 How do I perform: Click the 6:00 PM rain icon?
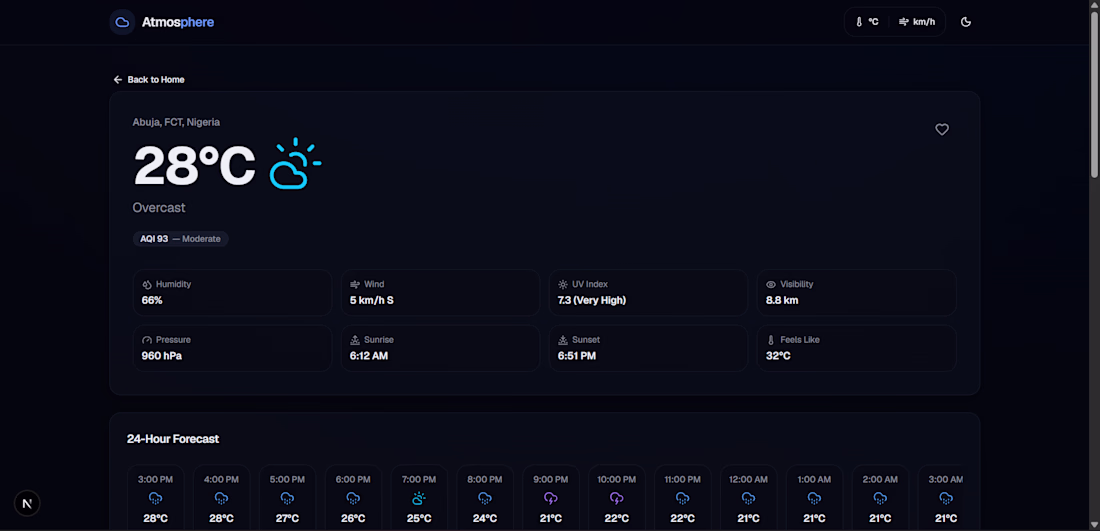tap(353, 499)
